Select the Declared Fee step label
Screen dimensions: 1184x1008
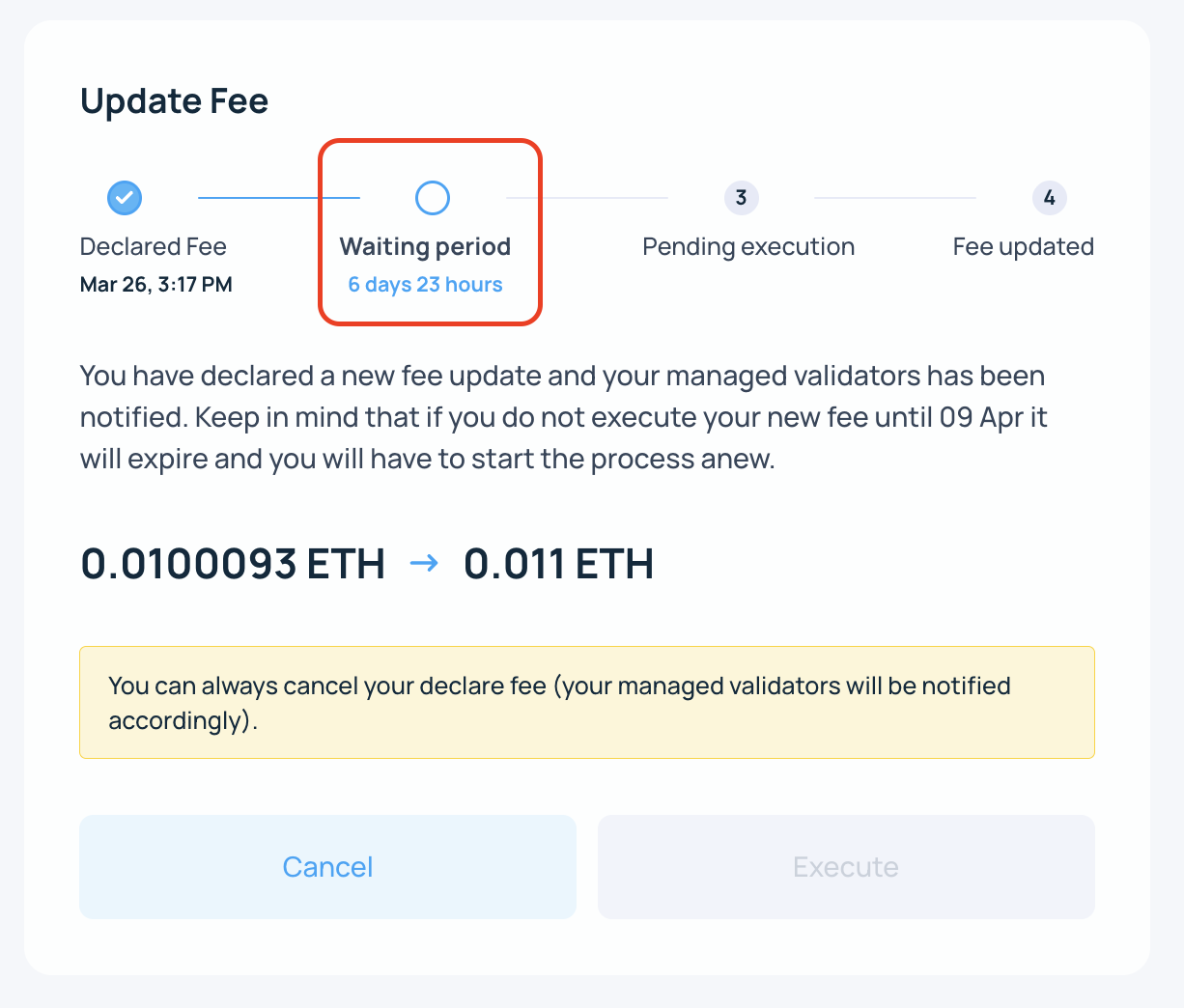pos(153,247)
